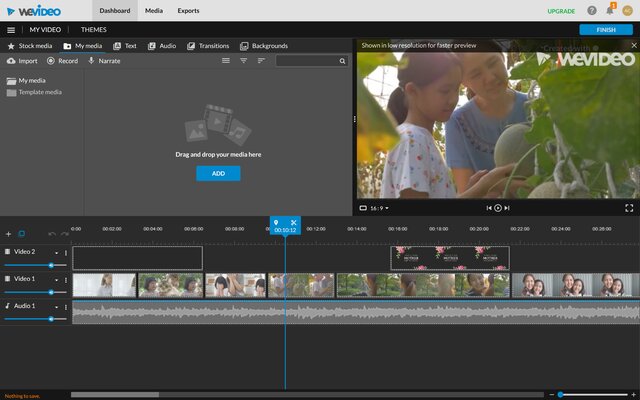Screen dimensions: 640x400
Task: Open the media sort icon
Action: [x=261, y=61]
